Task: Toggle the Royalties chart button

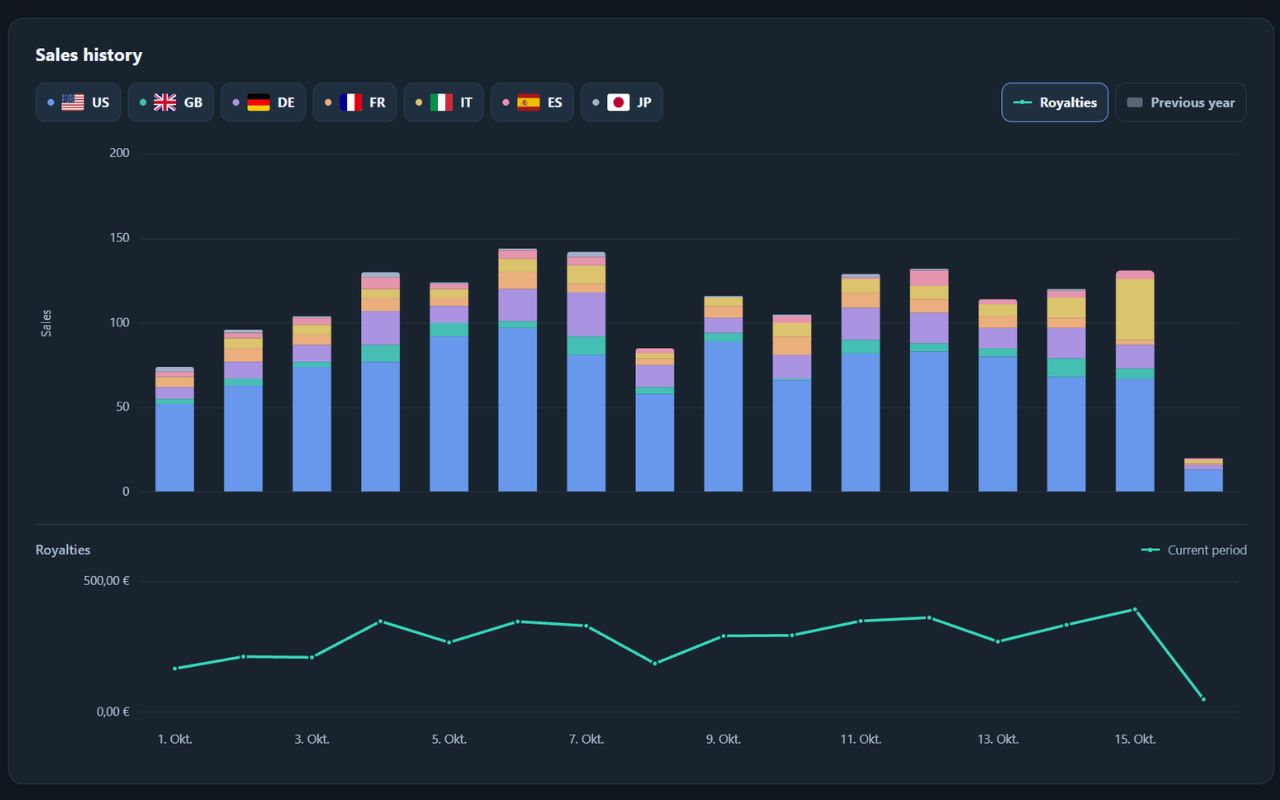Action: click(1055, 102)
